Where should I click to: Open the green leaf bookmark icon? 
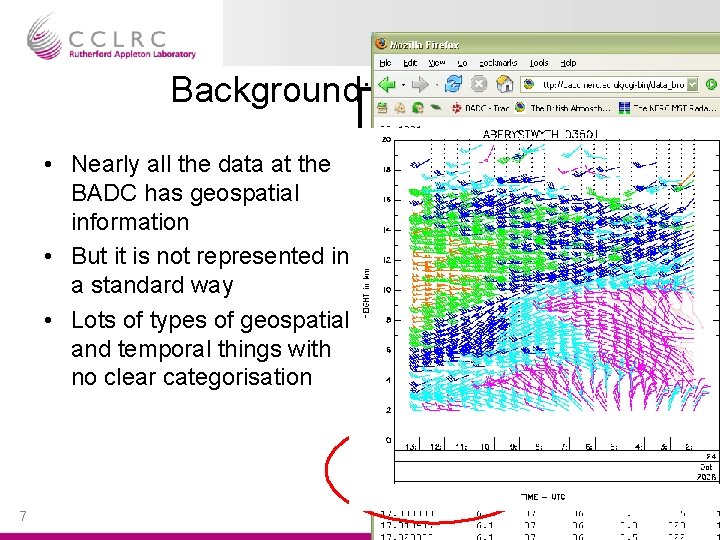435,108
